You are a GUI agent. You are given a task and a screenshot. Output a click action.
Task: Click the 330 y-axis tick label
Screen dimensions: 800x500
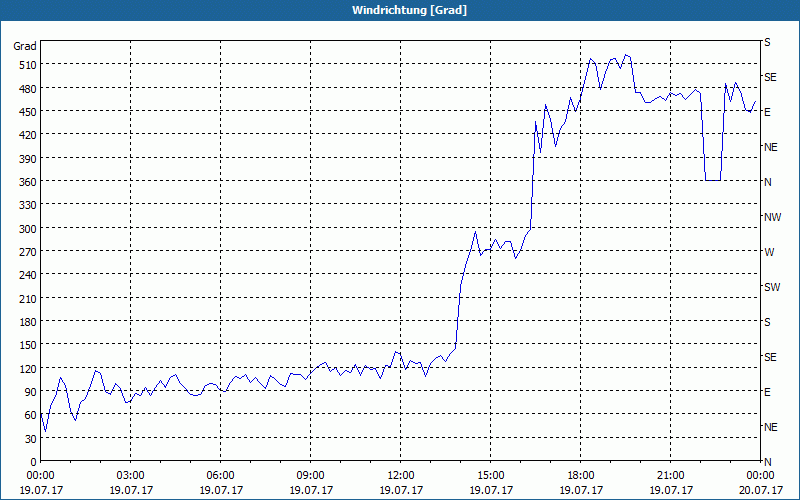[28, 205]
